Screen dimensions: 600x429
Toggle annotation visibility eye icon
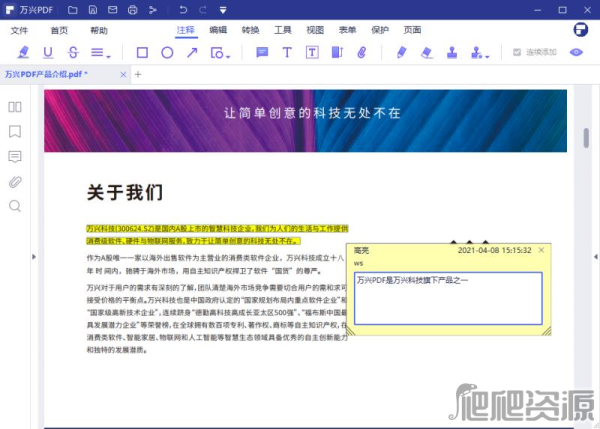tap(576, 52)
